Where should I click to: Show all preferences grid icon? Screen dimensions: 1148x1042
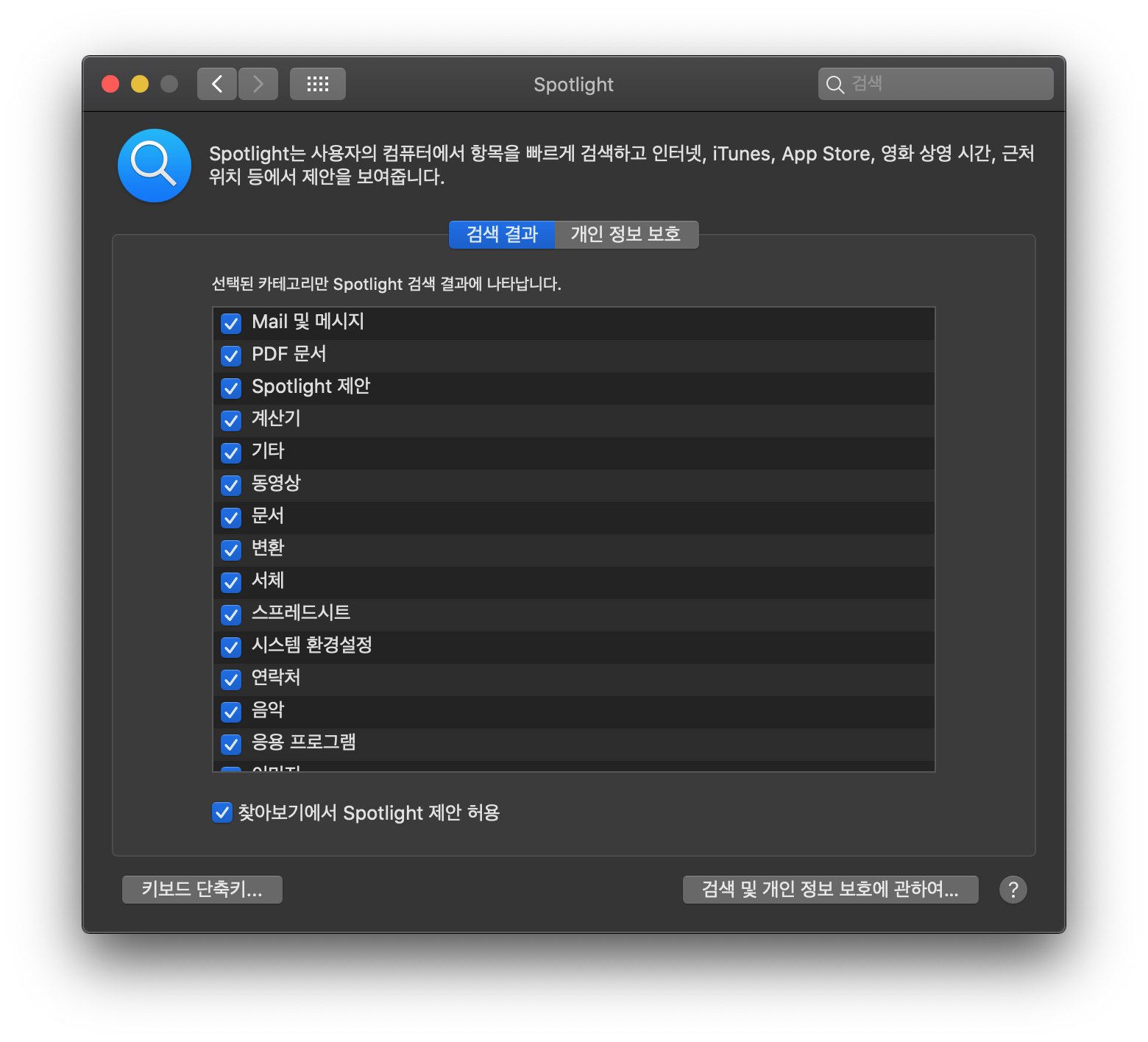(x=318, y=84)
